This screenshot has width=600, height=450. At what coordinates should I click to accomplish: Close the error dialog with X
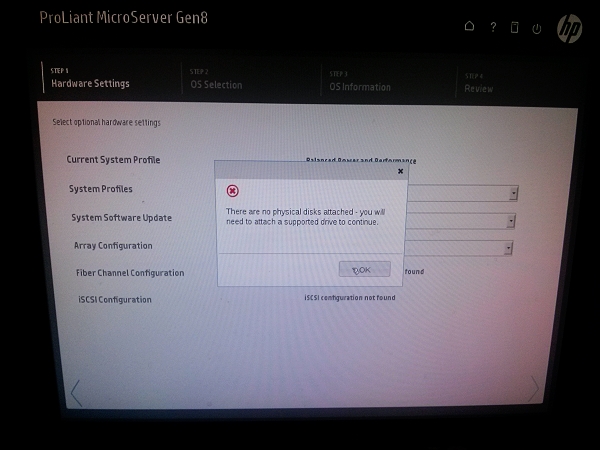[400, 171]
